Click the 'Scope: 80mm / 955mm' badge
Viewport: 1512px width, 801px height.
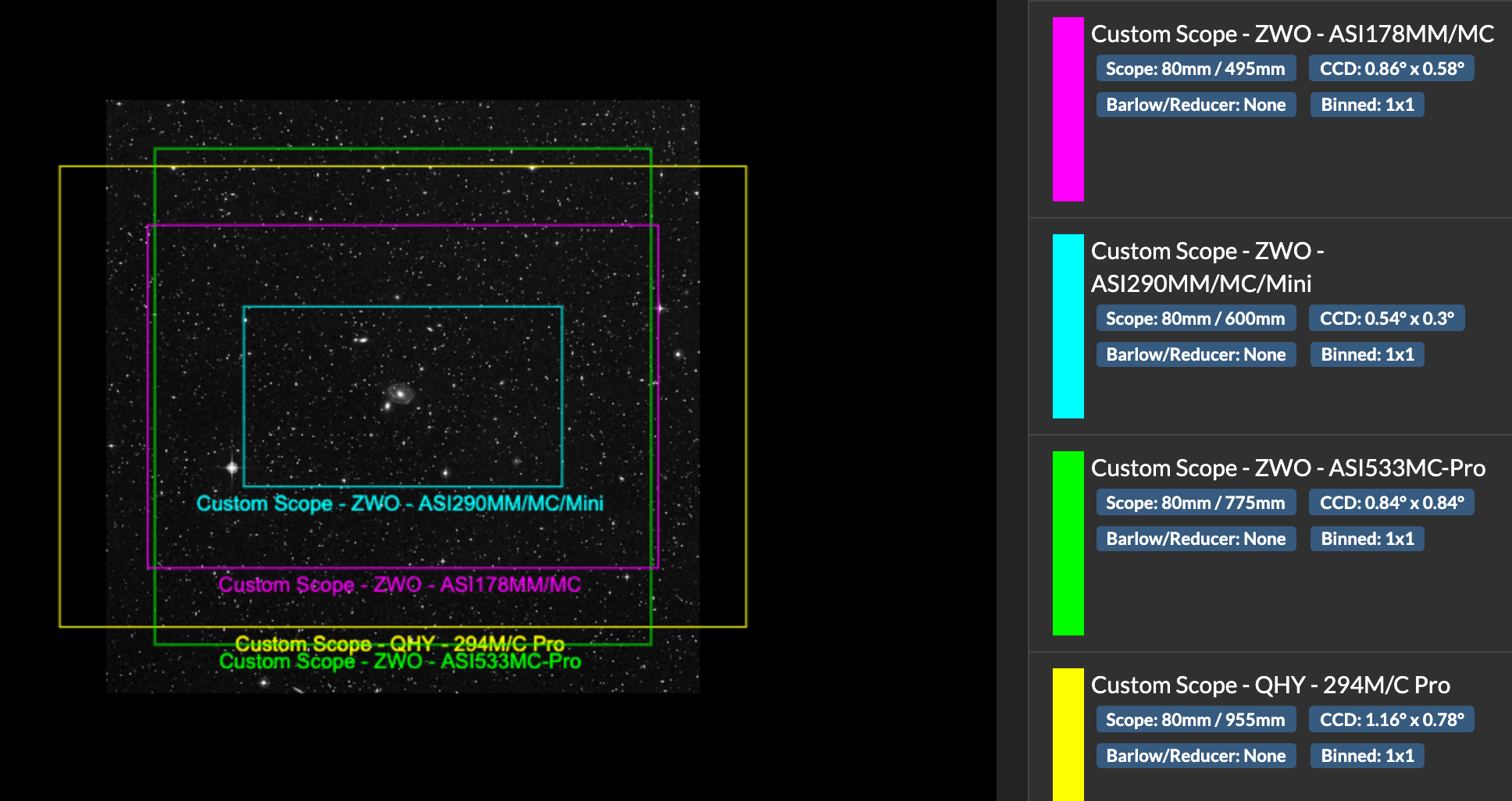(1196, 720)
